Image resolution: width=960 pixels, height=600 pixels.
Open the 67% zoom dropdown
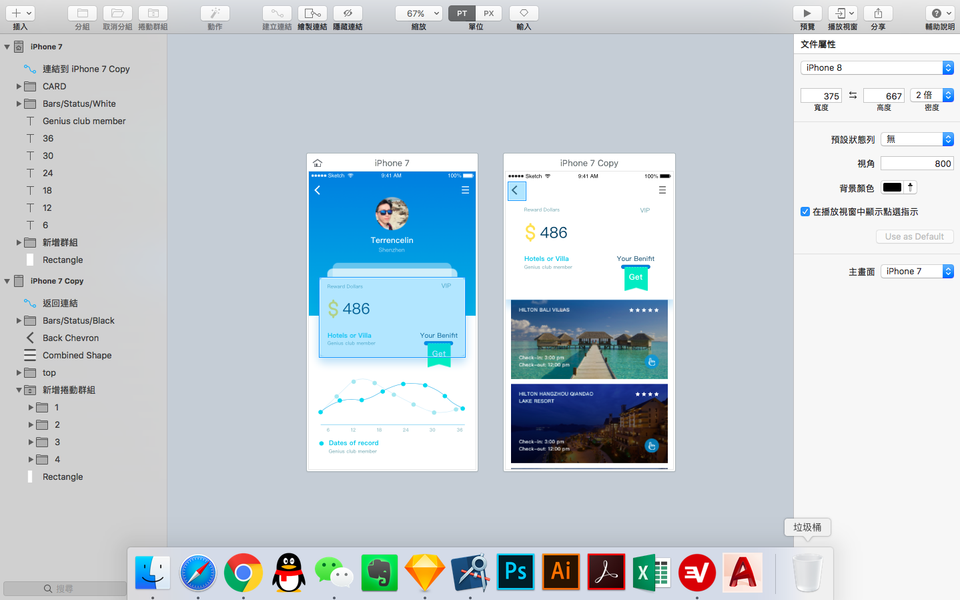click(x=419, y=13)
